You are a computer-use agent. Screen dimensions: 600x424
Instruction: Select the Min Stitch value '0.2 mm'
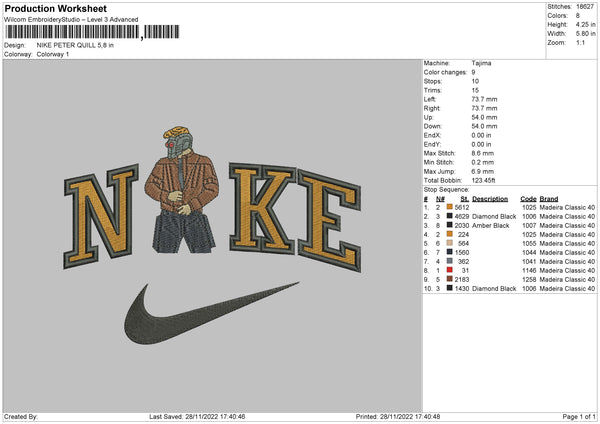click(x=483, y=162)
